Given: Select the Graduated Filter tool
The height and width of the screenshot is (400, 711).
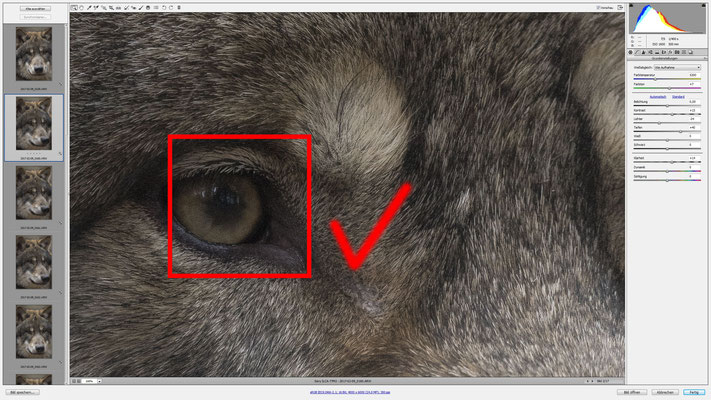Looking at the screenshot, I should (x=148, y=8).
